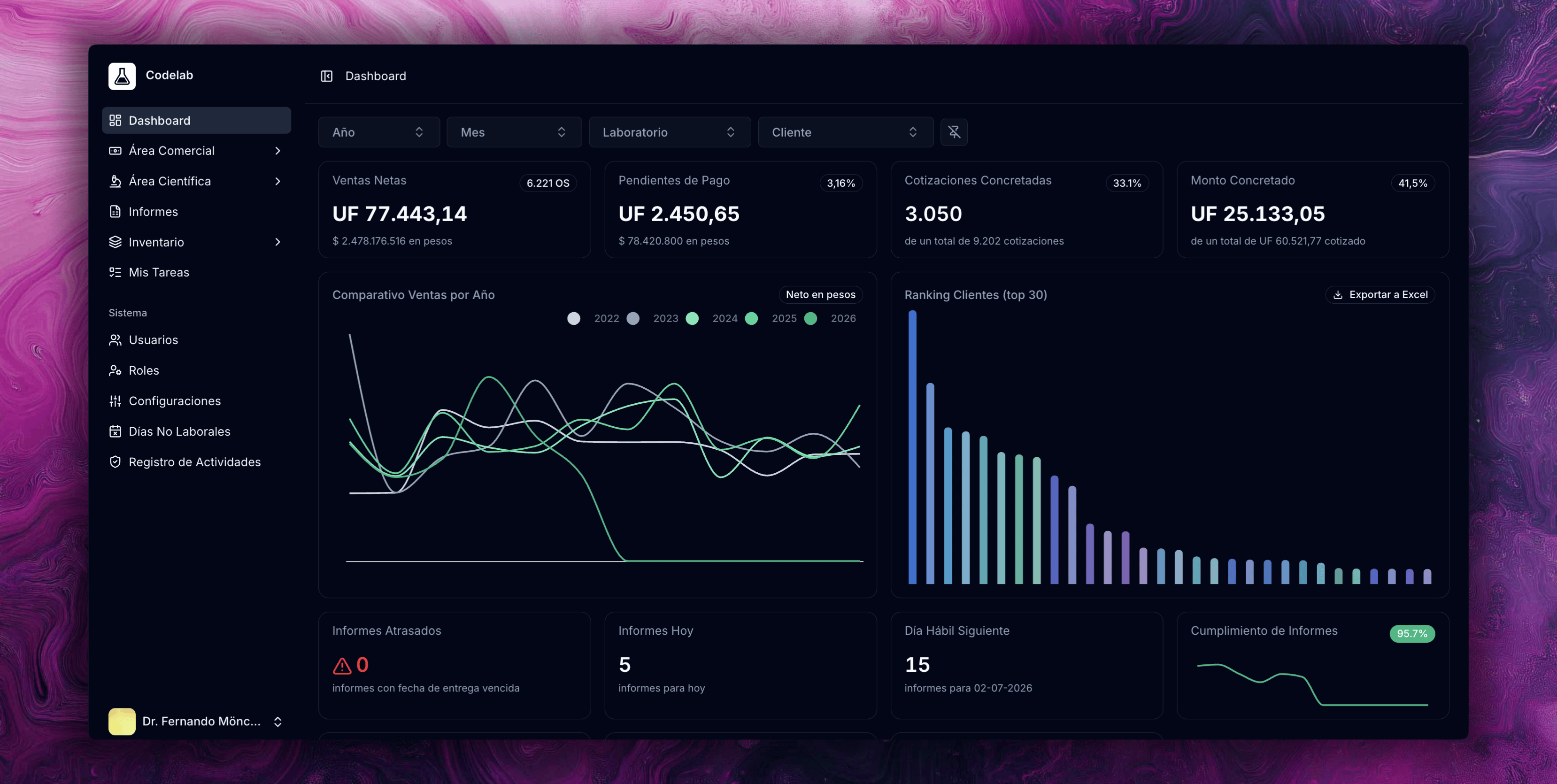The width and height of the screenshot is (1557, 784).
Task: Click the tallest bar in Ranking Clientes chart
Action: coord(912,447)
